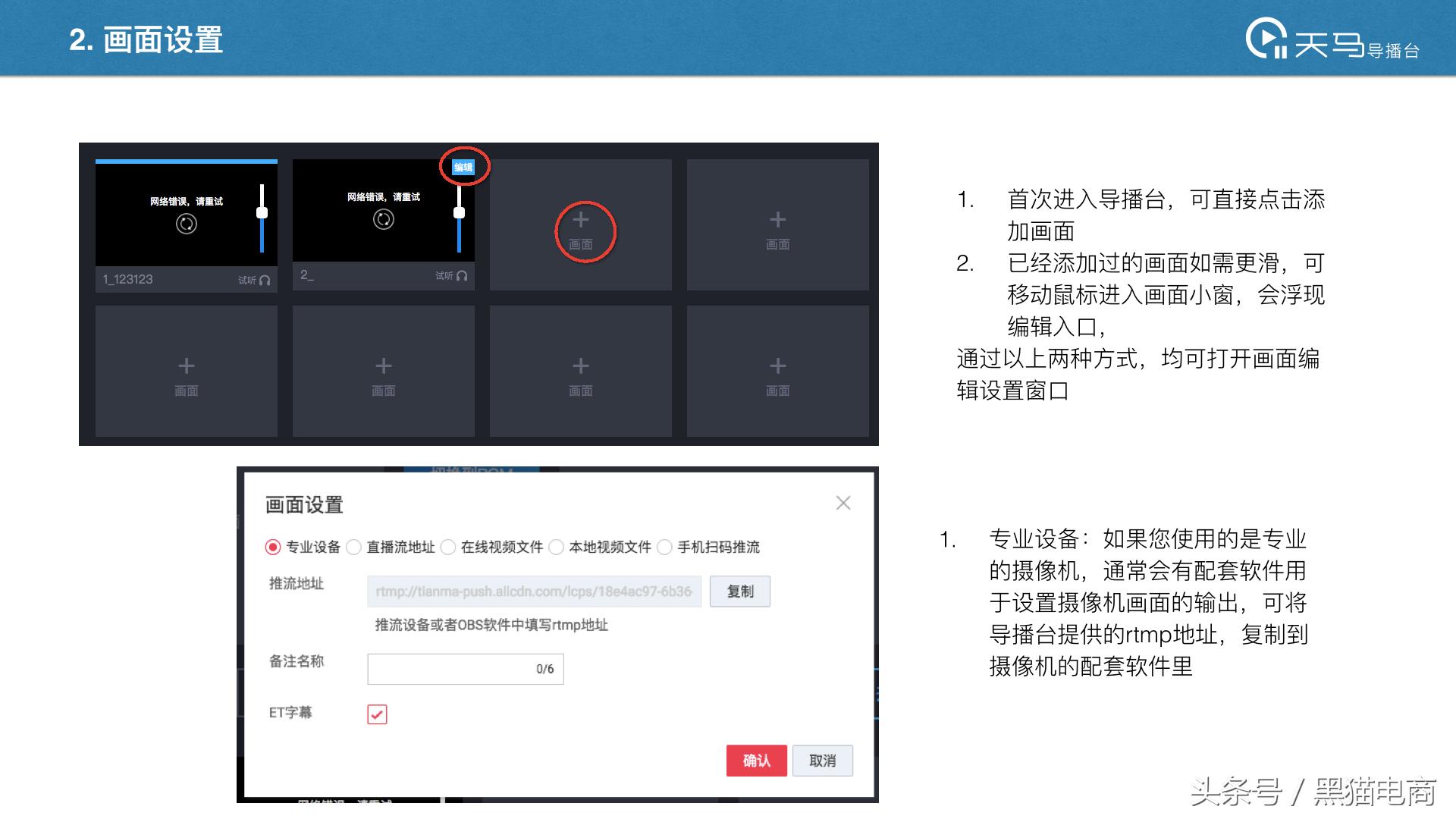Toggle the ET字幕 checkbox
This screenshot has height=819, width=1456.
[377, 714]
